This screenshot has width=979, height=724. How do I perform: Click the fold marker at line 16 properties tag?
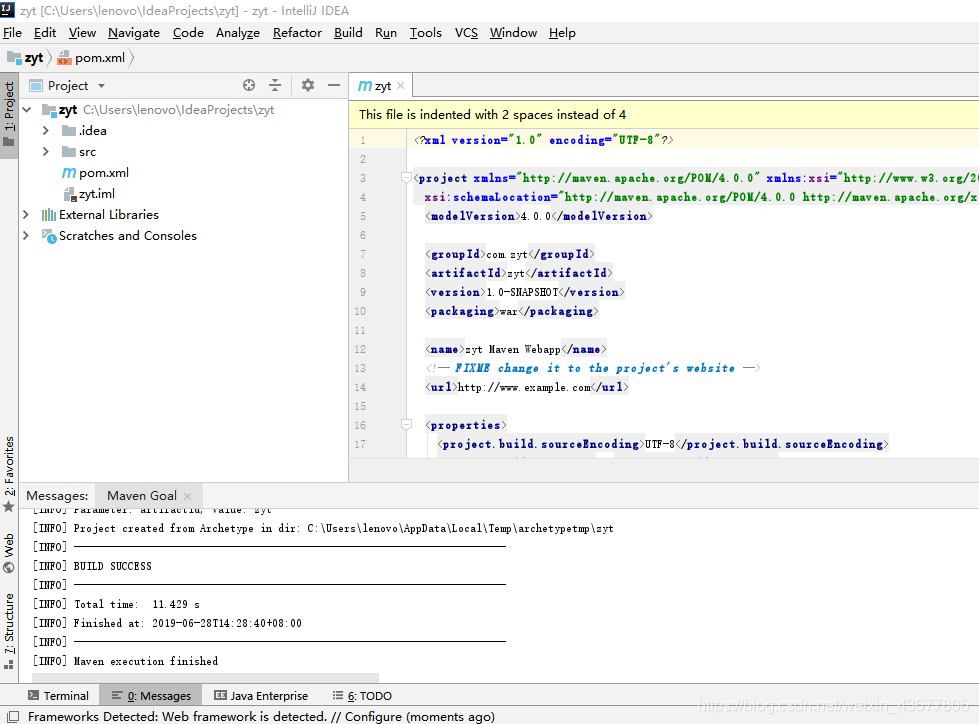[x=406, y=425]
